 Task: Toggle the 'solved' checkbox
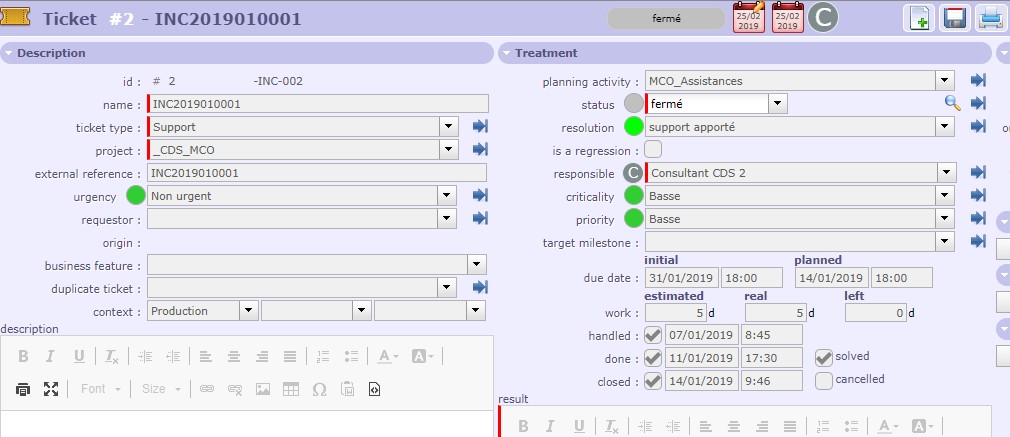pyautogui.click(x=824, y=357)
